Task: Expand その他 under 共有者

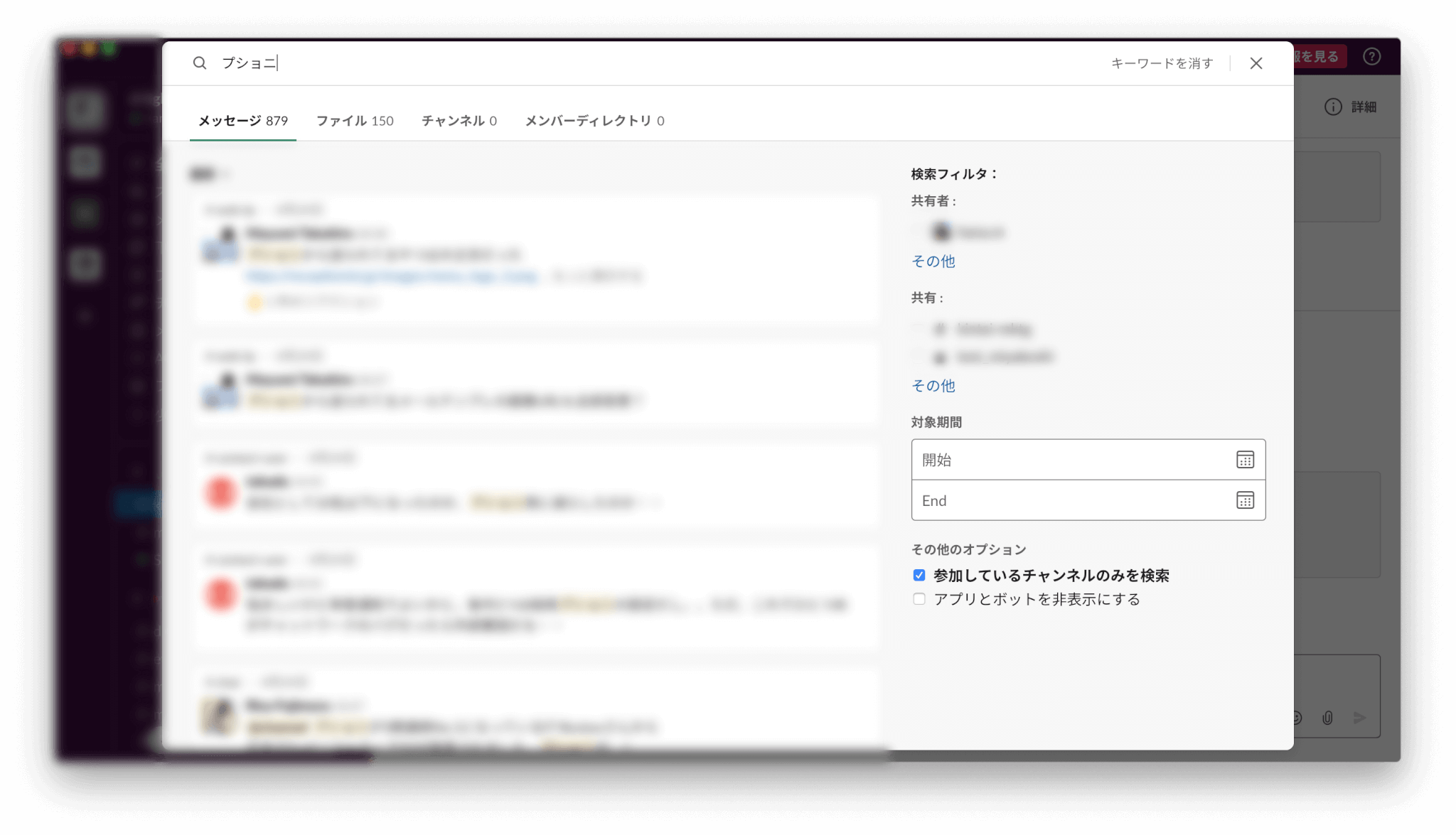Action: tap(933, 262)
